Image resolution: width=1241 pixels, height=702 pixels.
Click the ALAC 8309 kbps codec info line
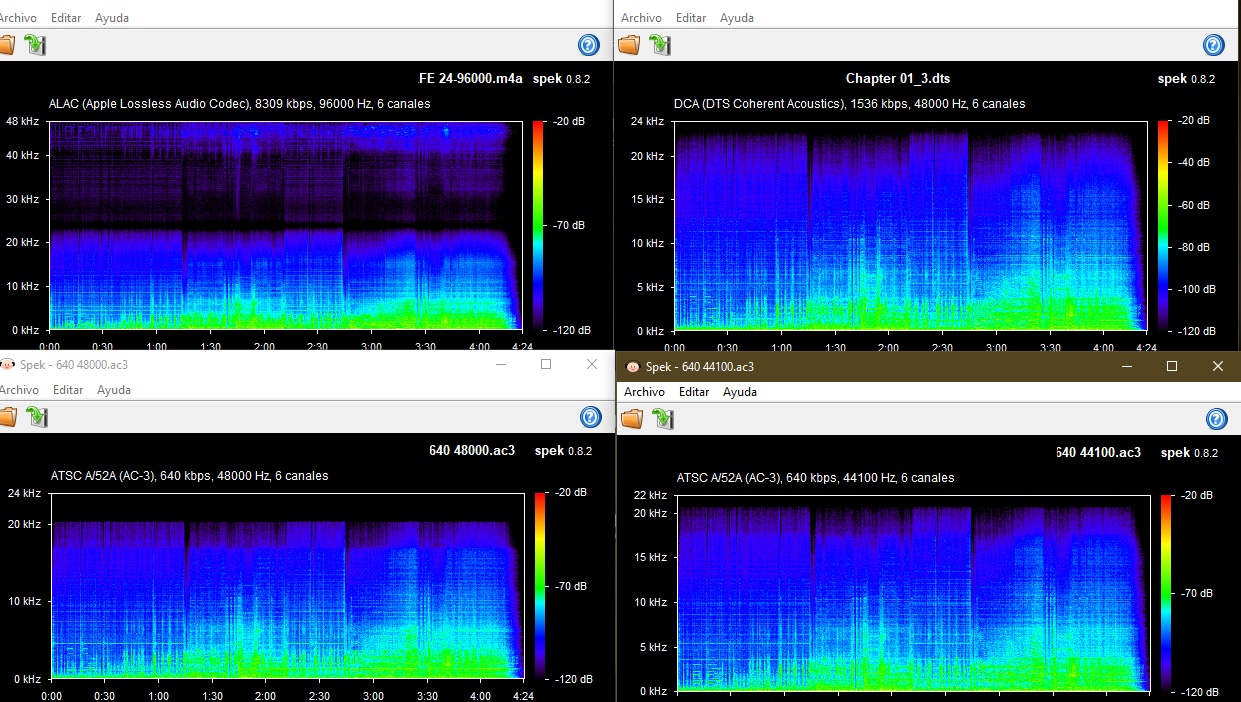[x=240, y=104]
